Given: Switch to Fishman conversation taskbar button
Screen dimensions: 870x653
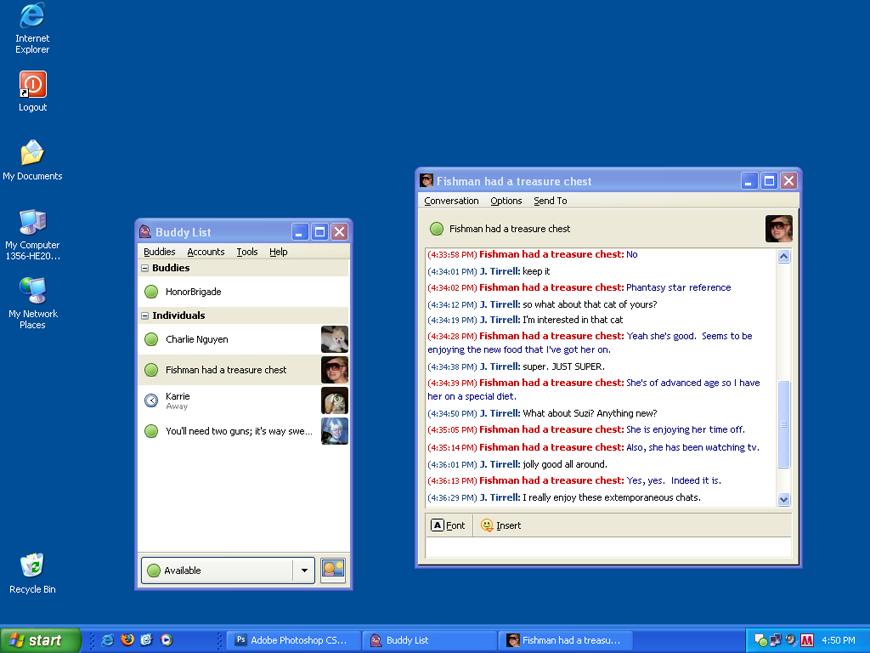Looking at the screenshot, I should [565, 640].
